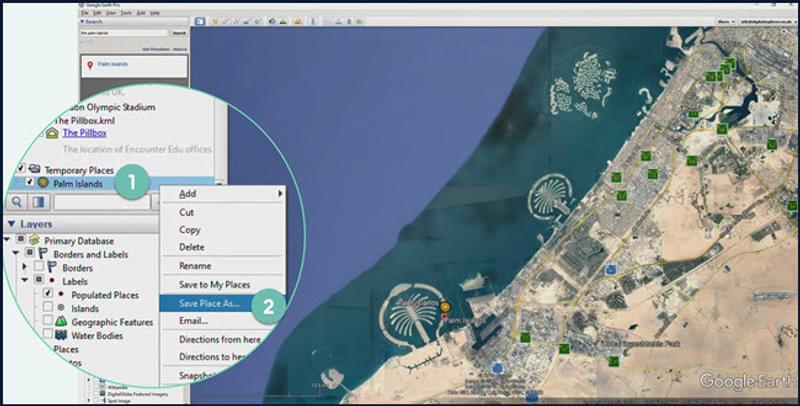Click the search text field at top

pyautogui.click(x=124, y=33)
